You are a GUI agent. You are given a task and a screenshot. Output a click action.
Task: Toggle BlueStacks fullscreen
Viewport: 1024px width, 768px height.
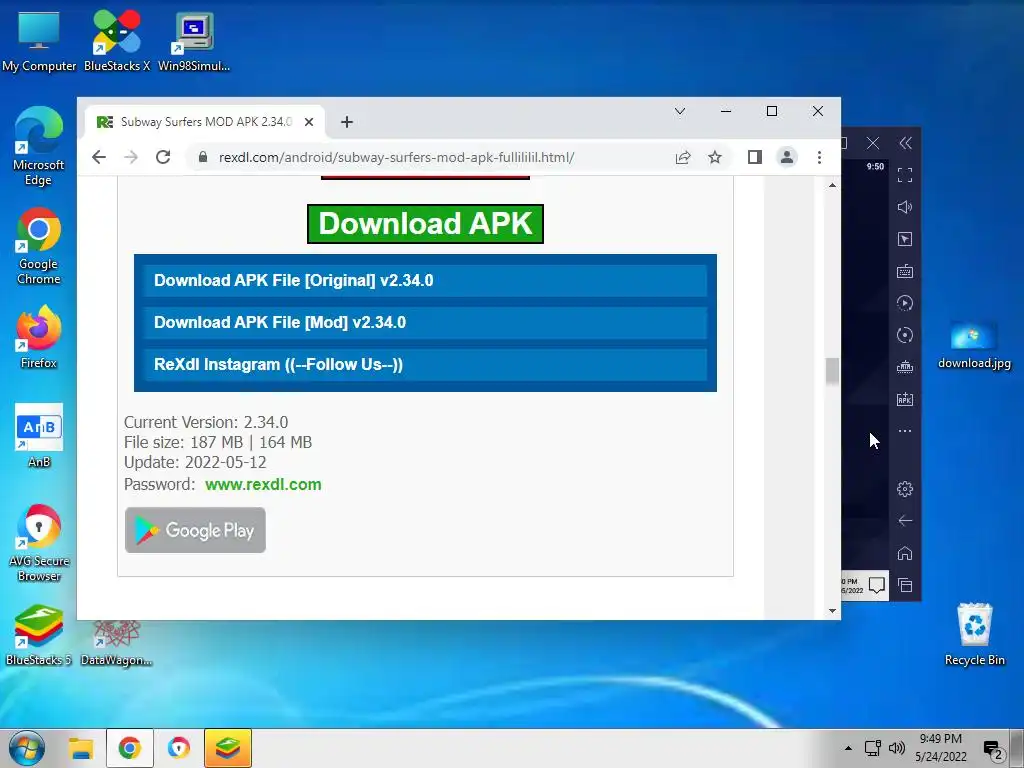pyautogui.click(x=905, y=175)
